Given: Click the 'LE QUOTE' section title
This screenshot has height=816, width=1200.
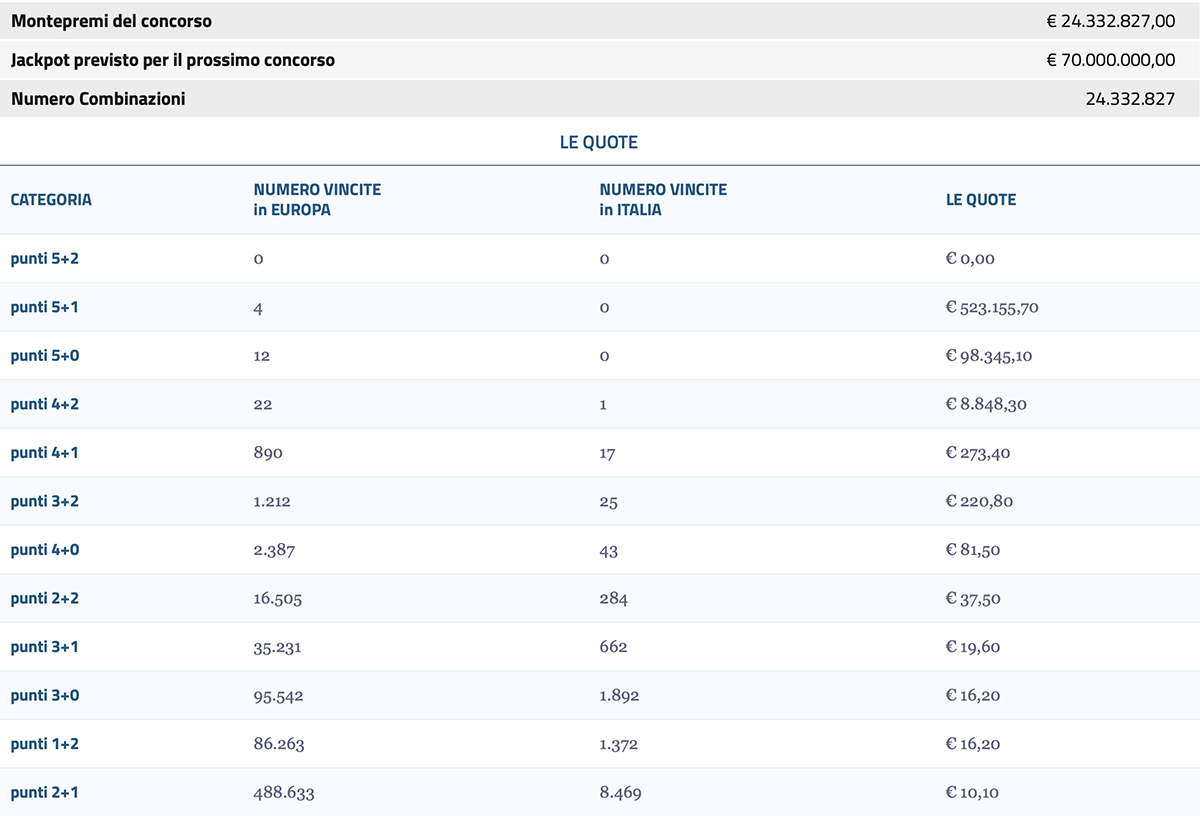Looking at the screenshot, I should [x=598, y=142].
